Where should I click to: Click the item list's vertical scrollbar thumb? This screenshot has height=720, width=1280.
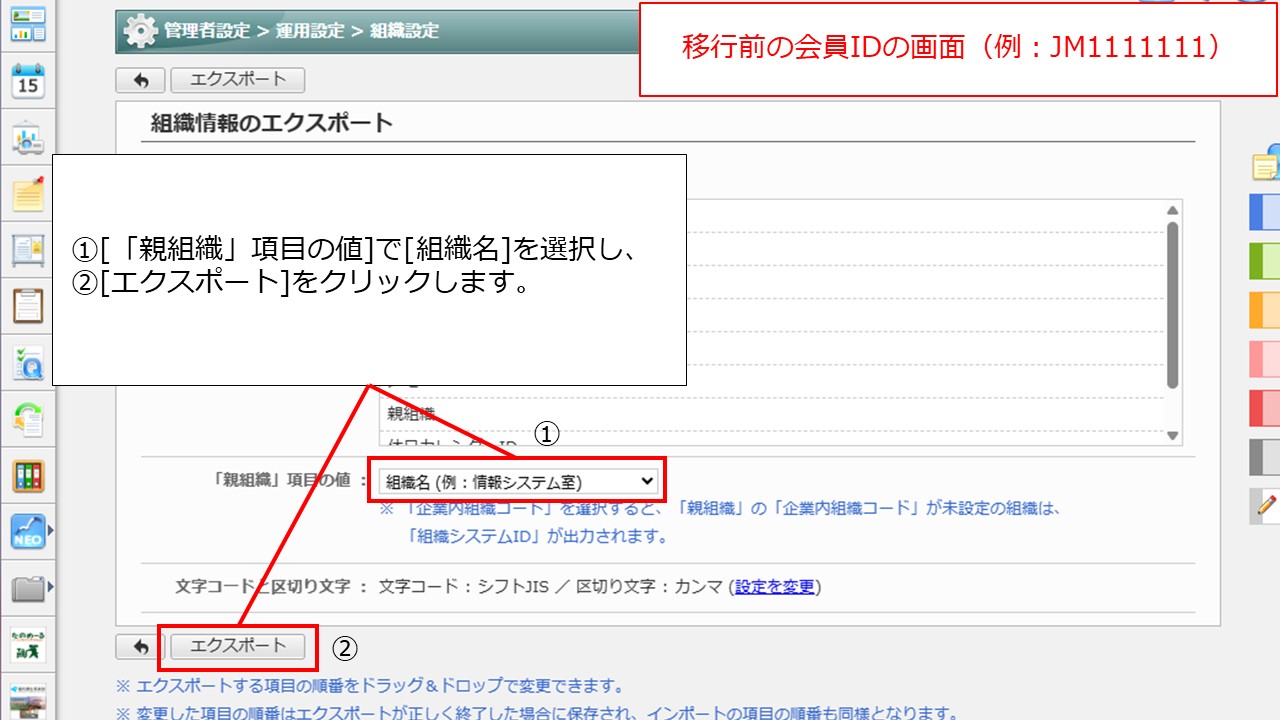click(x=1173, y=305)
